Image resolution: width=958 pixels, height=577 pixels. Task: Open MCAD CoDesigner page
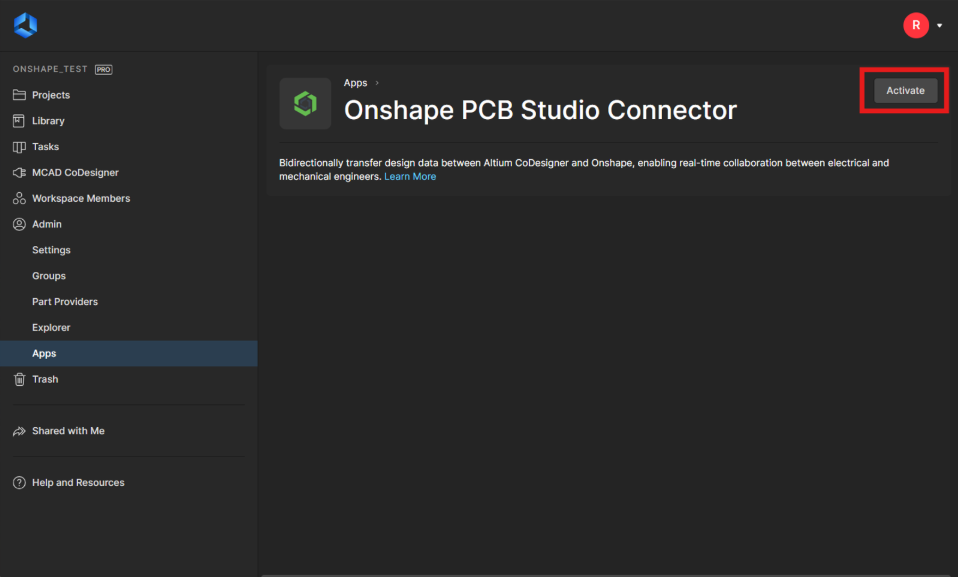pyautogui.click(x=75, y=172)
